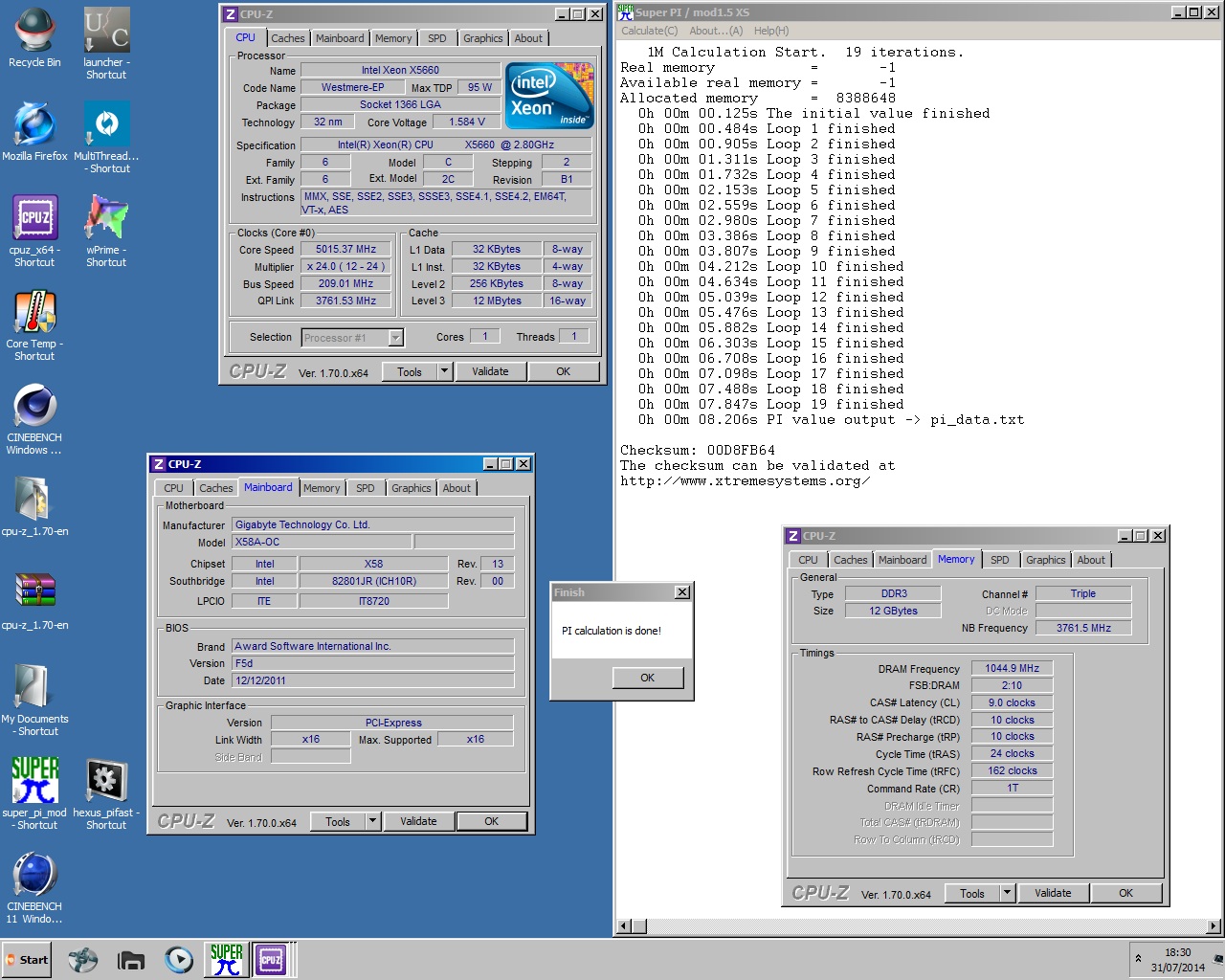Click first pinned taskbar icon next to Start
Viewport: 1225px width, 980px height.
(82, 960)
